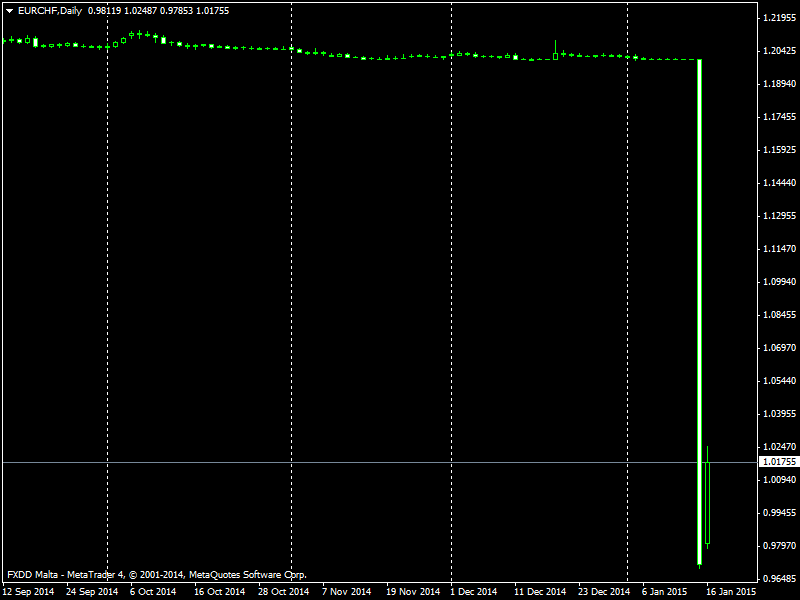Click the 1.20435 price axis label
The image size is (800, 600).
tap(778, 51)
